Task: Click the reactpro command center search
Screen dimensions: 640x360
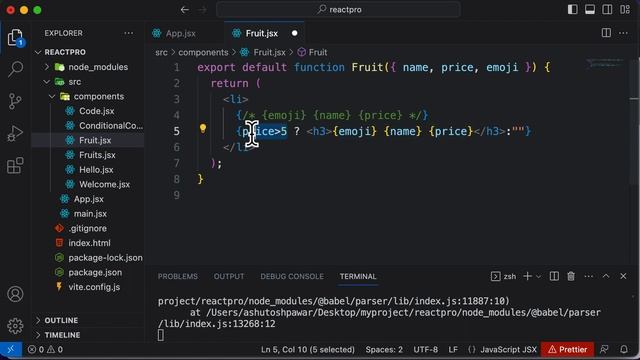Action: point(338,9)
